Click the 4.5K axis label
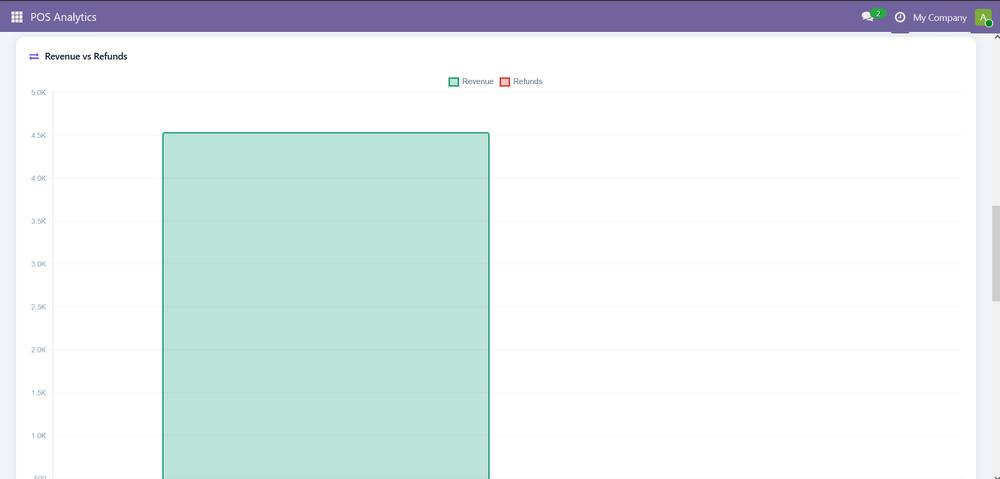 38,135
